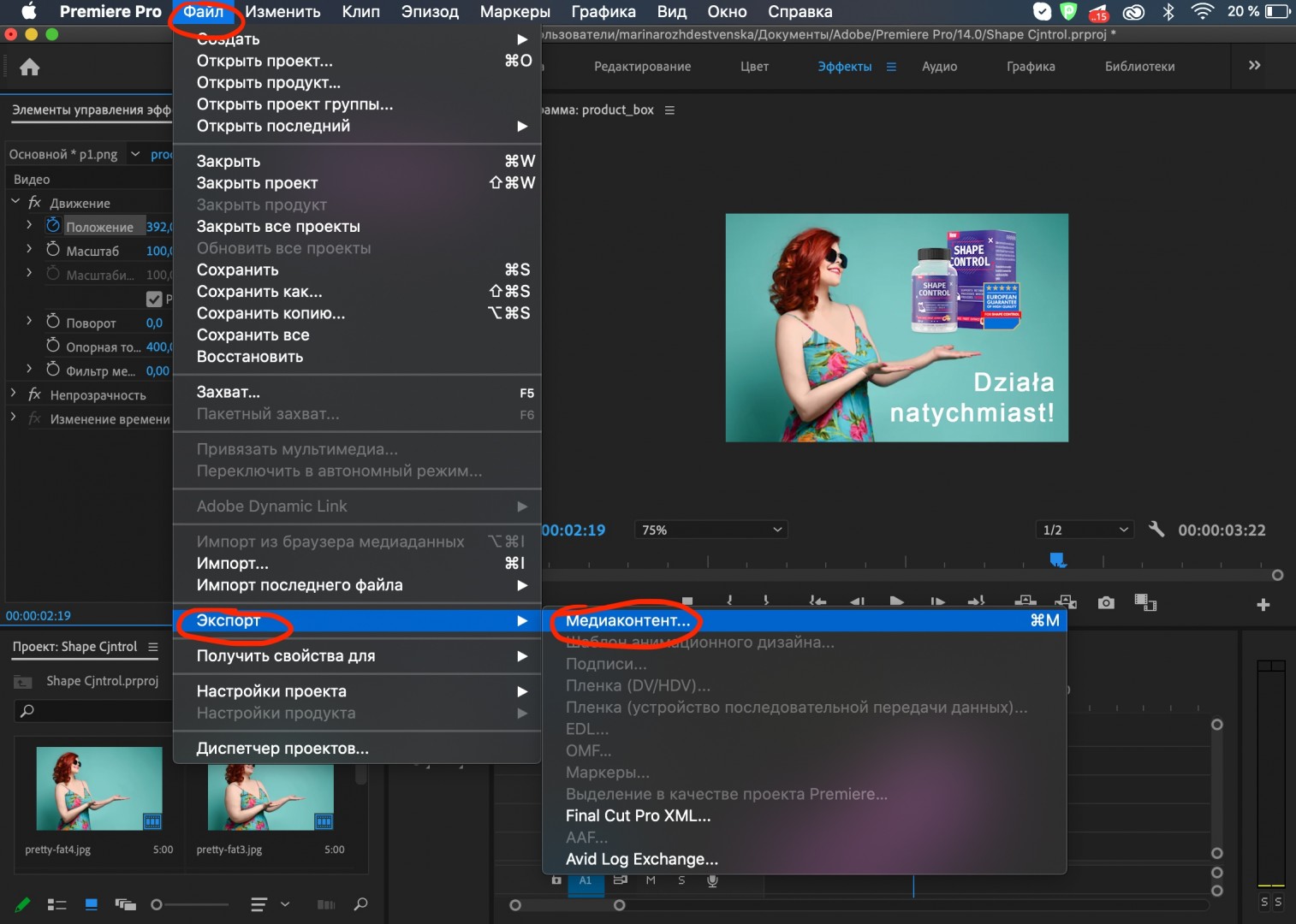Step back one frame

point(857,602)
